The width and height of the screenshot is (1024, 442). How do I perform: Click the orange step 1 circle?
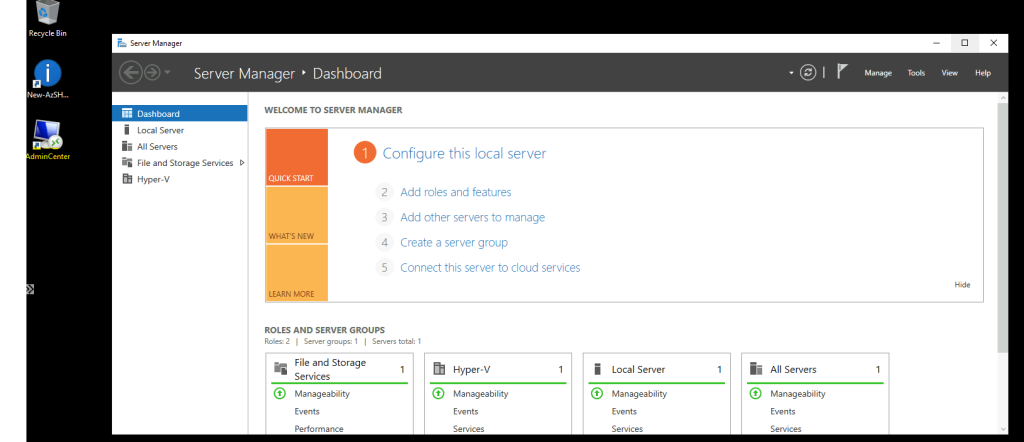point(366,153)
